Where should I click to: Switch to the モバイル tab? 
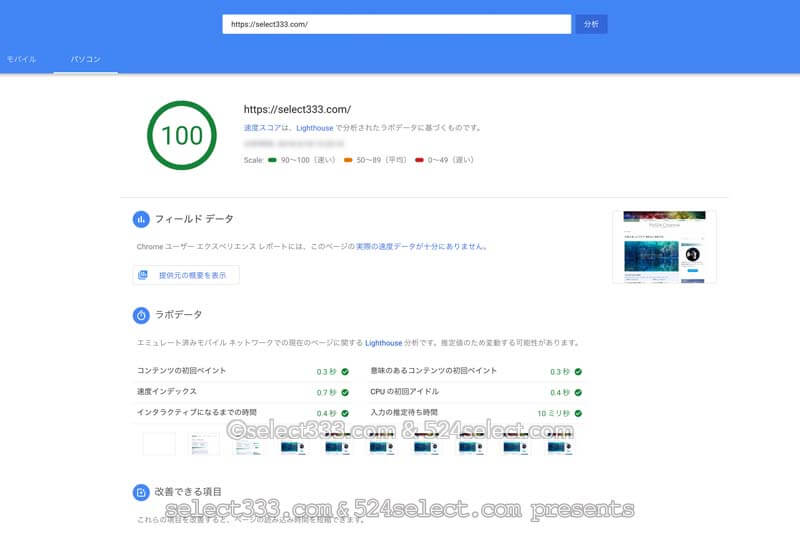tap(22, 59)
